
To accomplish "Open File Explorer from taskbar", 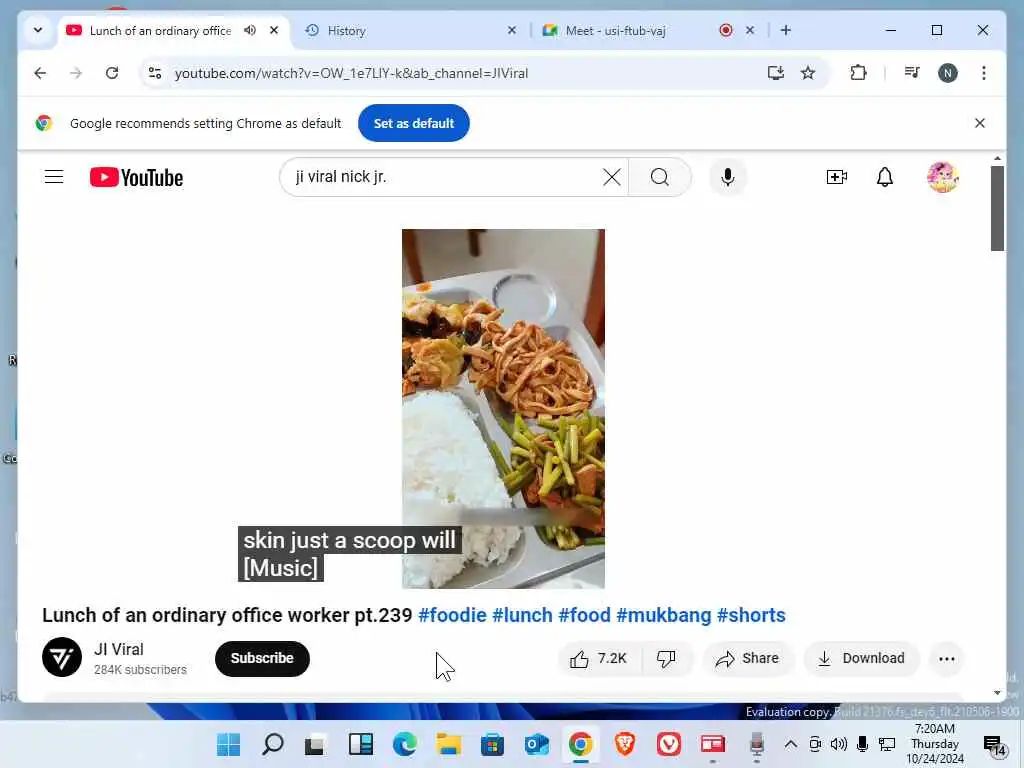I will [449, 744].
